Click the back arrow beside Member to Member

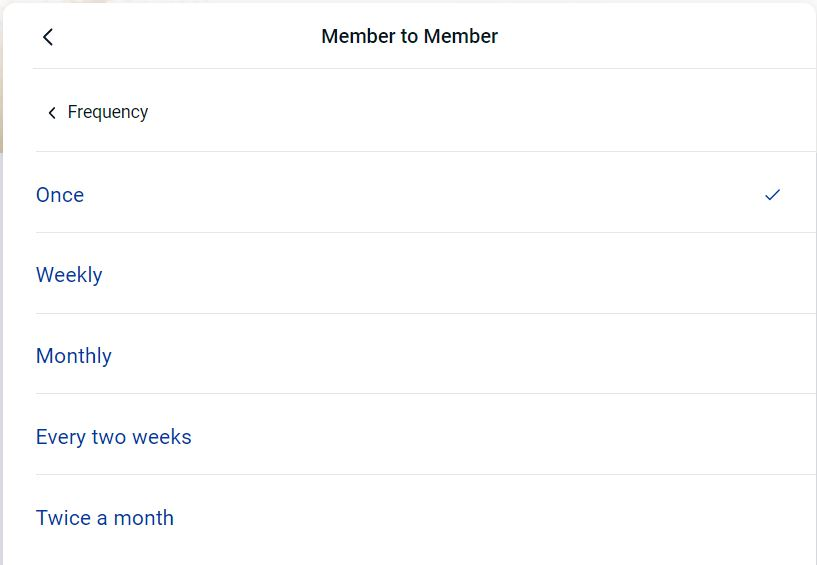coord(47,37)
